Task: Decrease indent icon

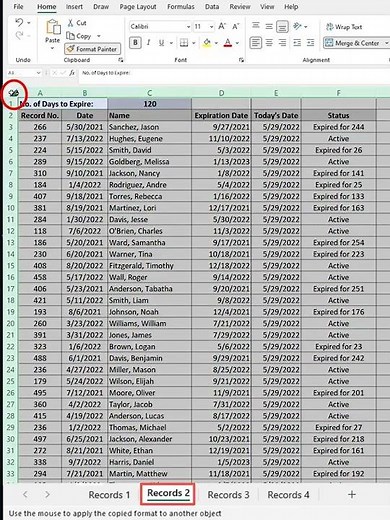Action: [x=297, y=43]
